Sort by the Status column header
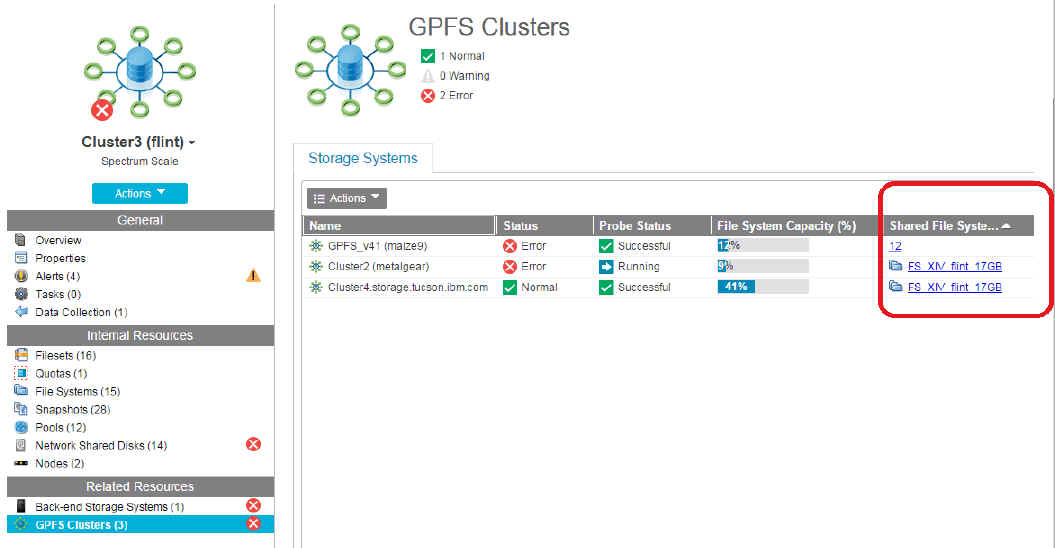This screenshot has height=548, width=1055. tap(544, 226)
